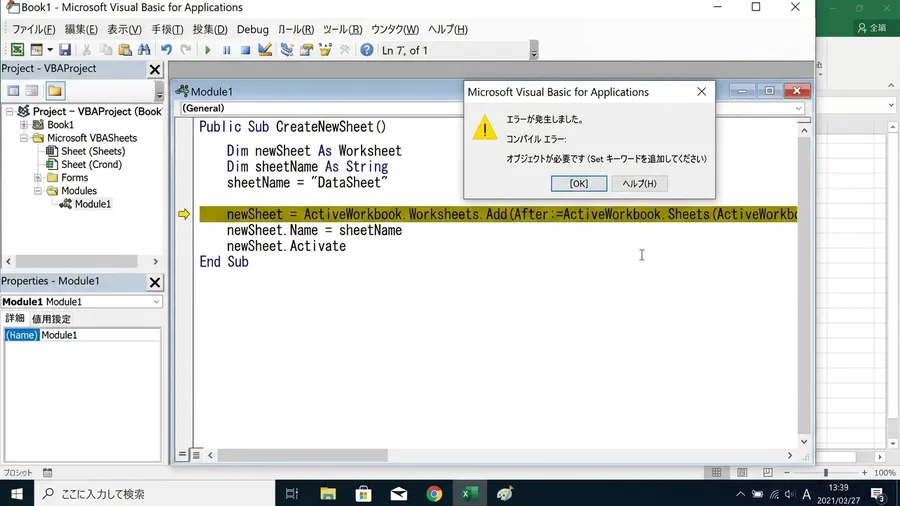Click OK in the error dialog
Screen dimensions: 900x506
pyautogui.click(x=579, y=184)
